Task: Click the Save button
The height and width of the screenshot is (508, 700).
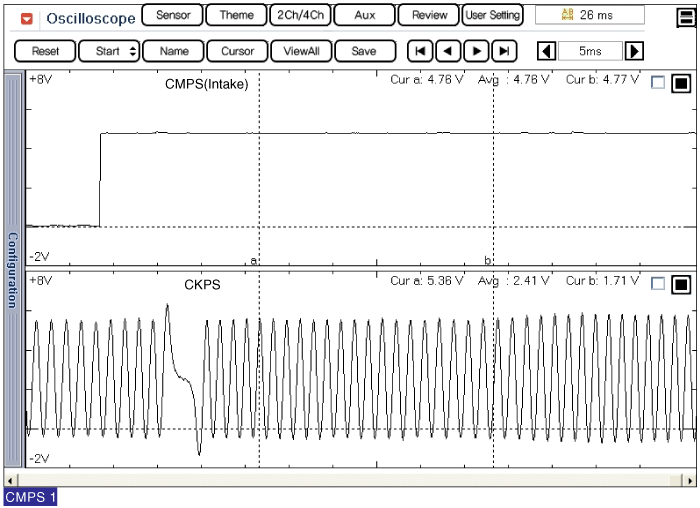Action: click(x=364, y=51)
